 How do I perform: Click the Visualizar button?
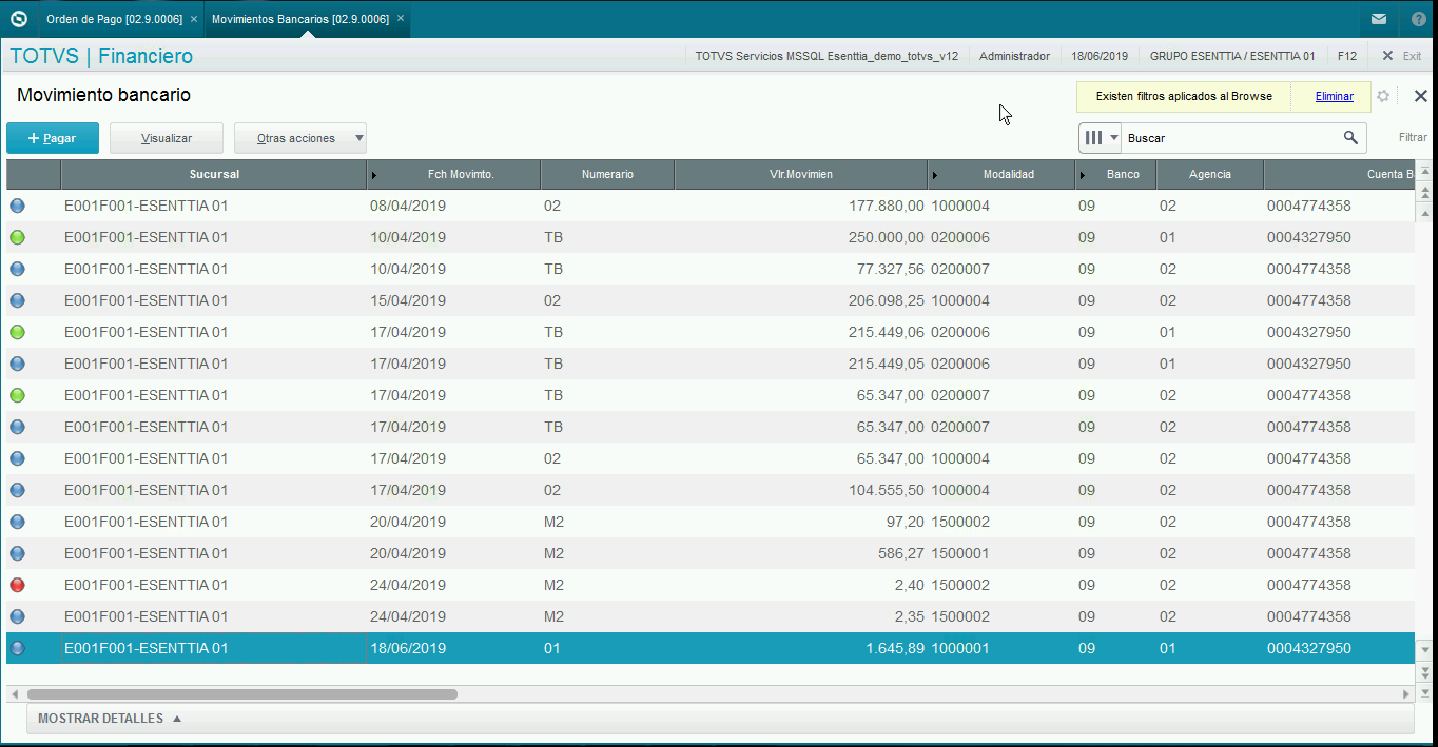pos(166,138)
